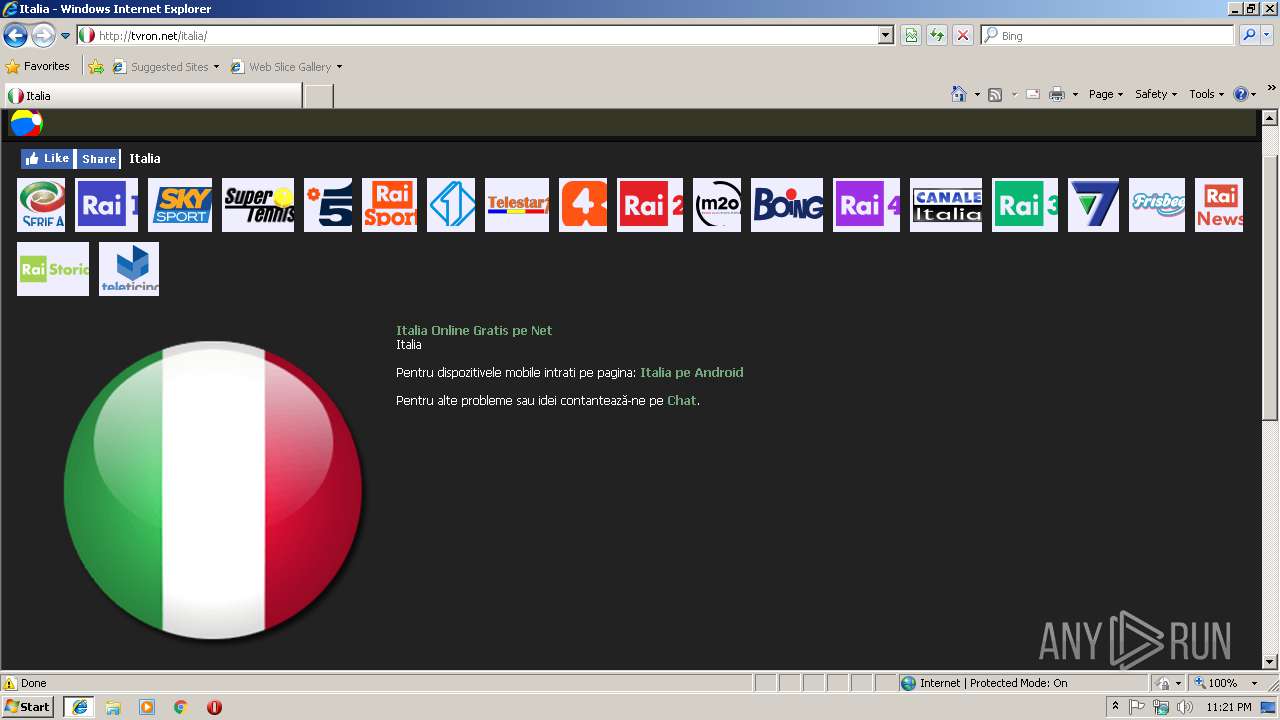Screen dimensions: 1280x720
Task: Open the Italia pe Android link
Action: [692, 372]
